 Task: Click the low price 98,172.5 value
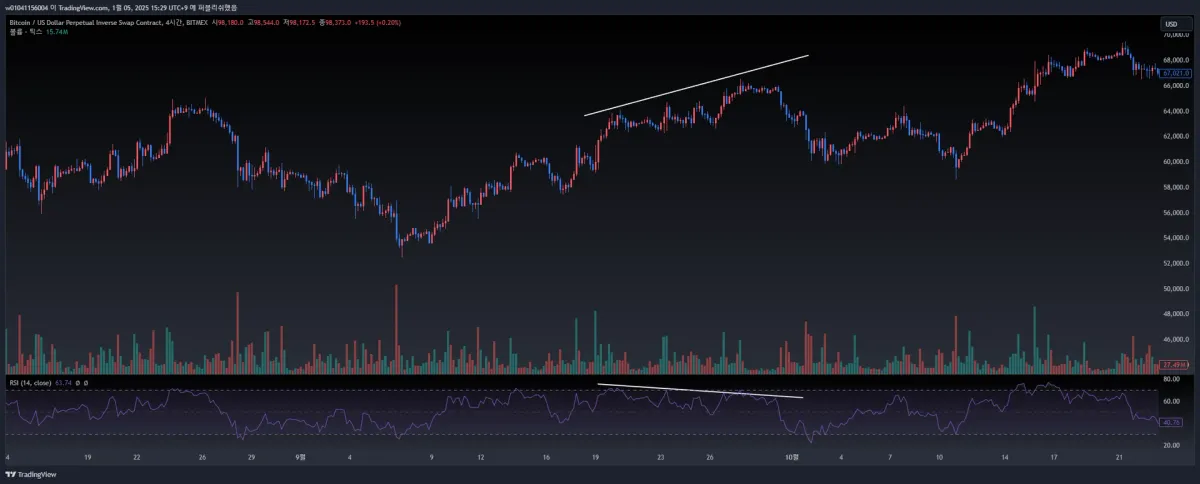[302, 23]
